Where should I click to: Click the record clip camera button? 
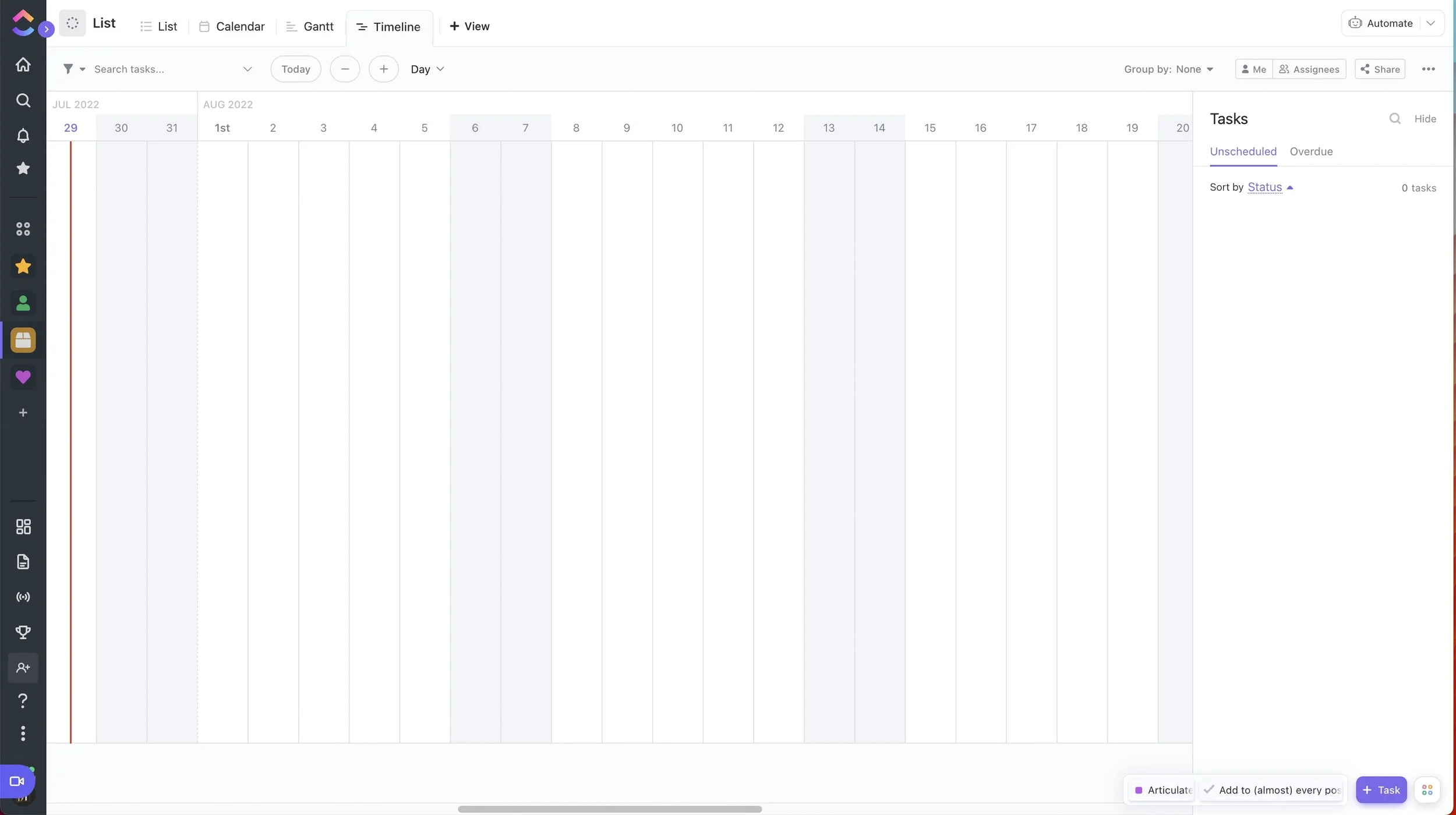[x=17, y=781]
